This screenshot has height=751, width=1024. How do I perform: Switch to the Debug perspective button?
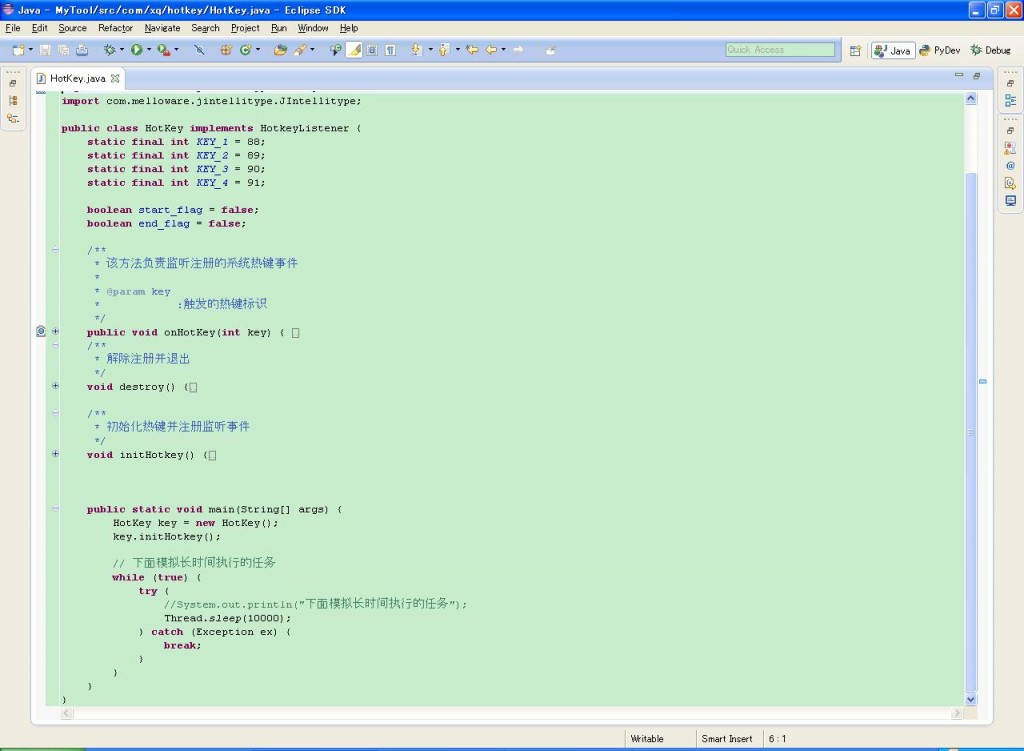[x=990, y=50]
